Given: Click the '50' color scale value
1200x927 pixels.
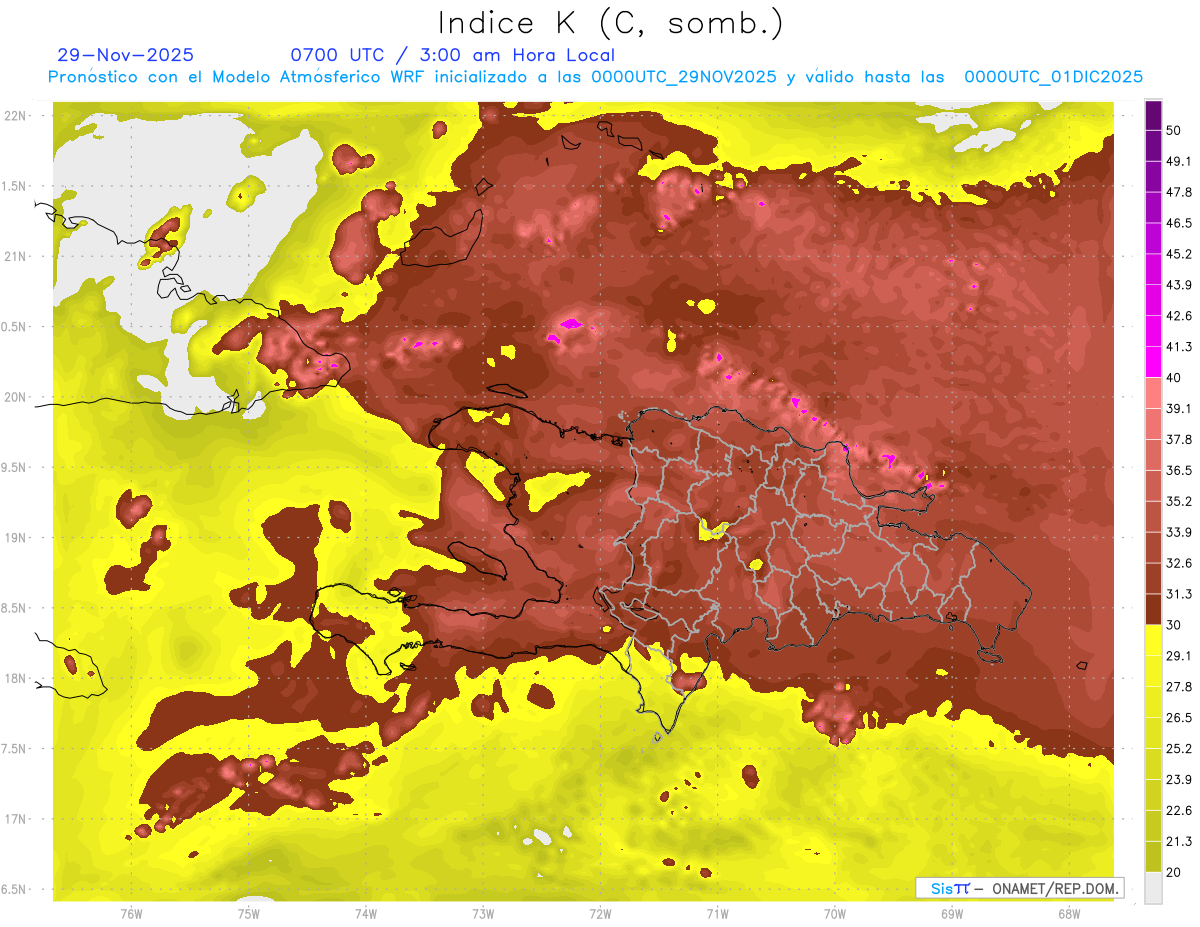Looking at the screenshot, I should point(1175,130).
